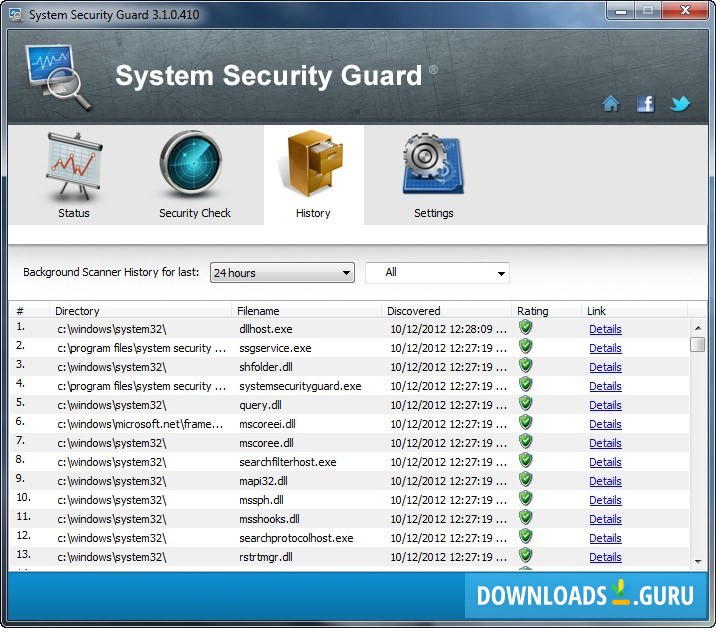The height and width of the screenshot is (628, 716).
Task: Open the All filter dropdown
Action: (437, 273)
